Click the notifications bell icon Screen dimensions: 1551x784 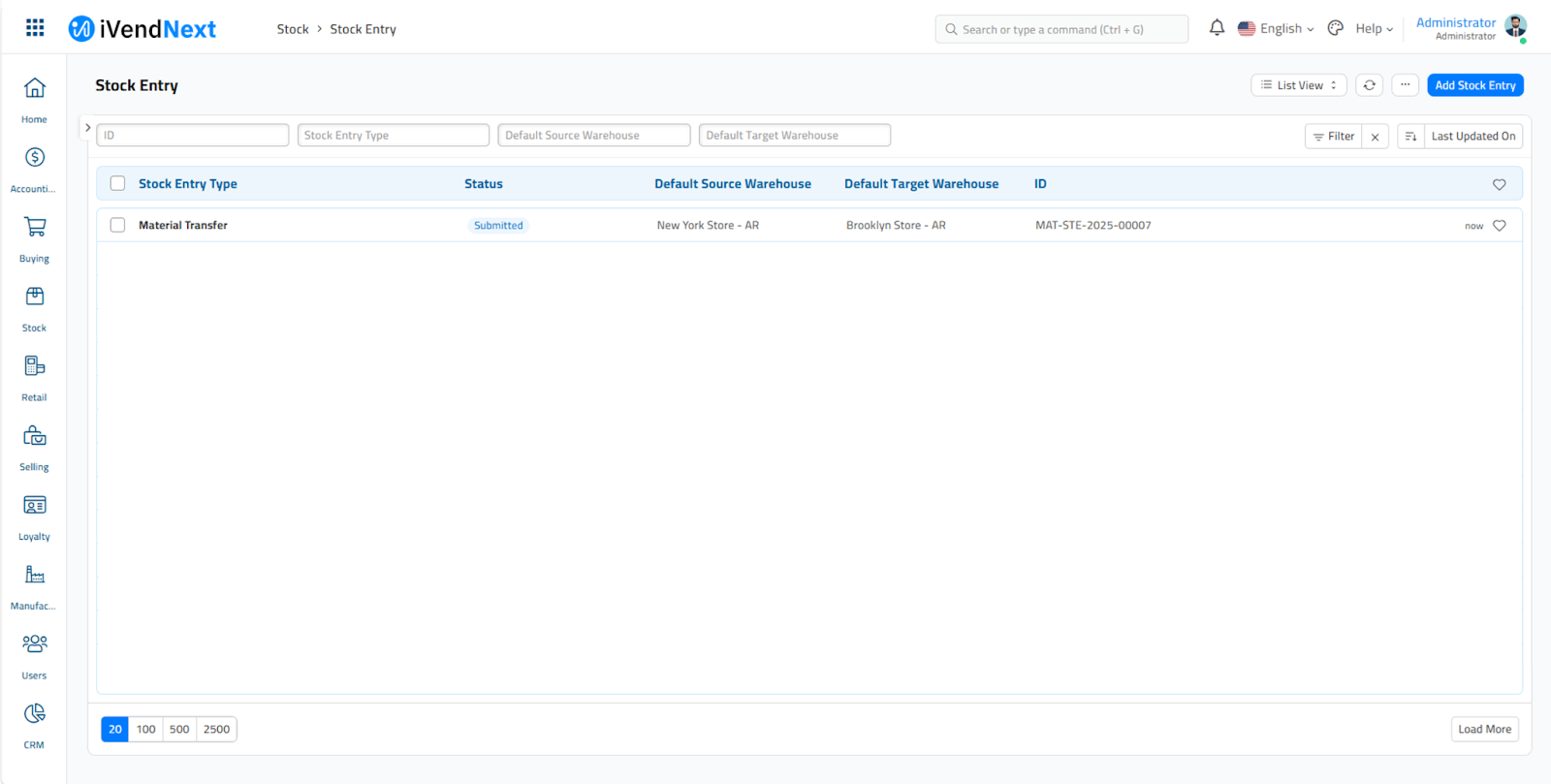(x=1217, y=28)
